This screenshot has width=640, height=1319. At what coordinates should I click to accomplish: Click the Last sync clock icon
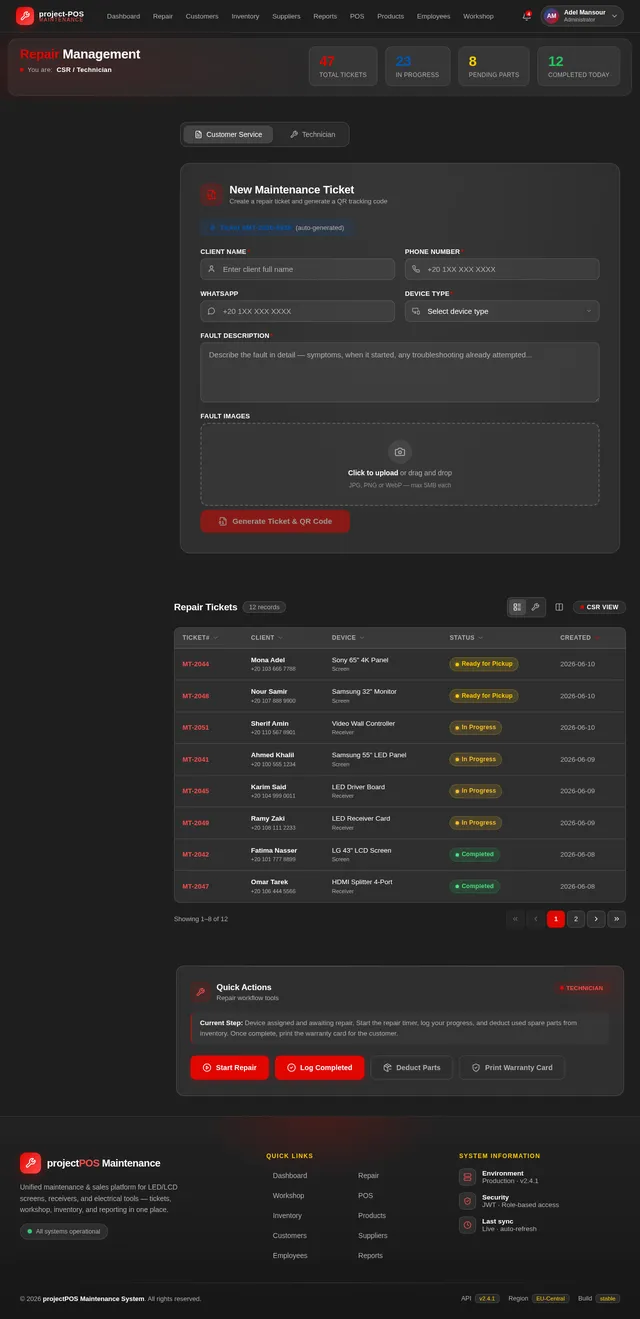(467, 1225)
